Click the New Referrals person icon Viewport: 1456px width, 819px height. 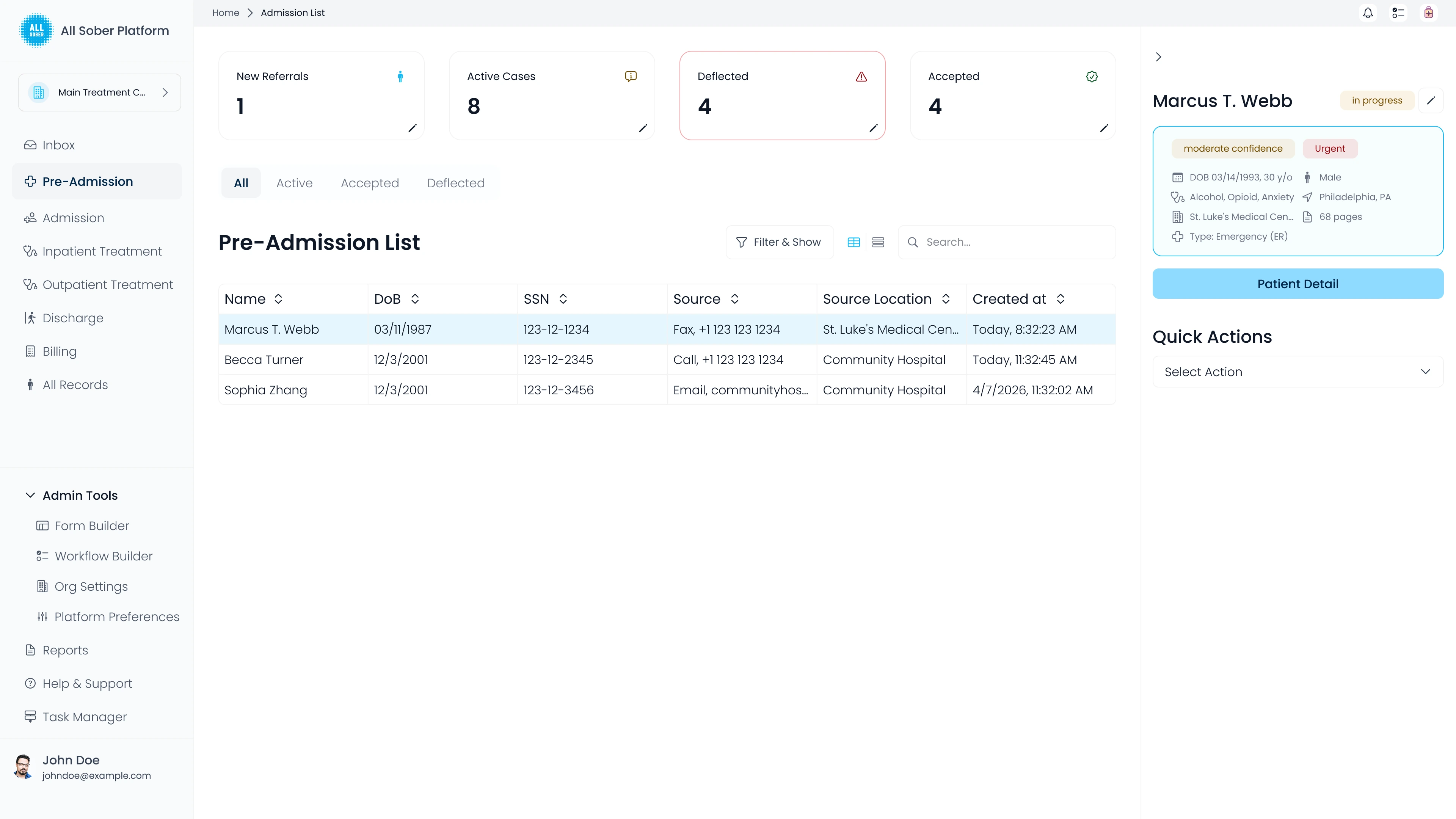click(x=400, y=76)
